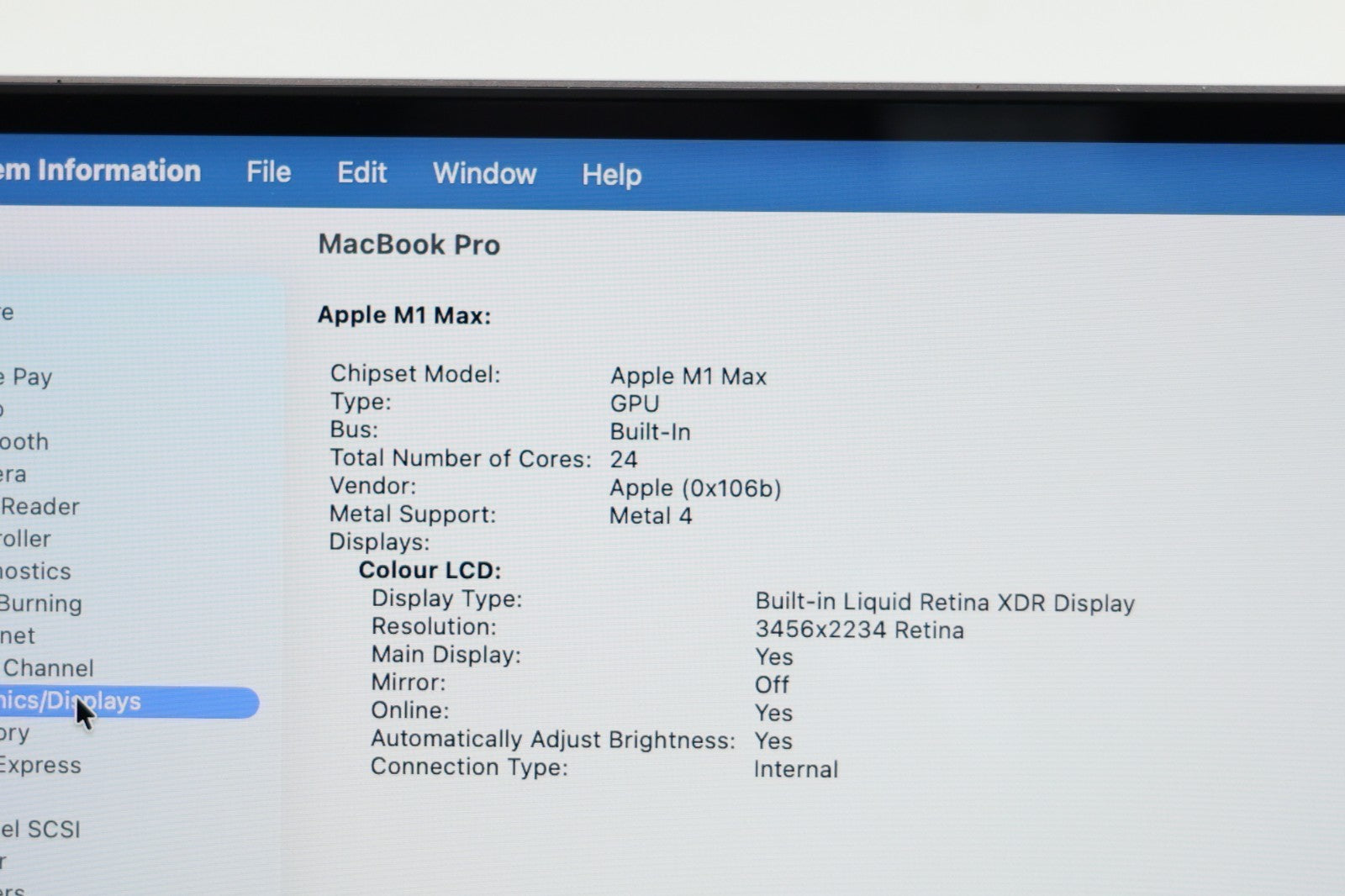Open the System Information app menu

tap(100, 171)
